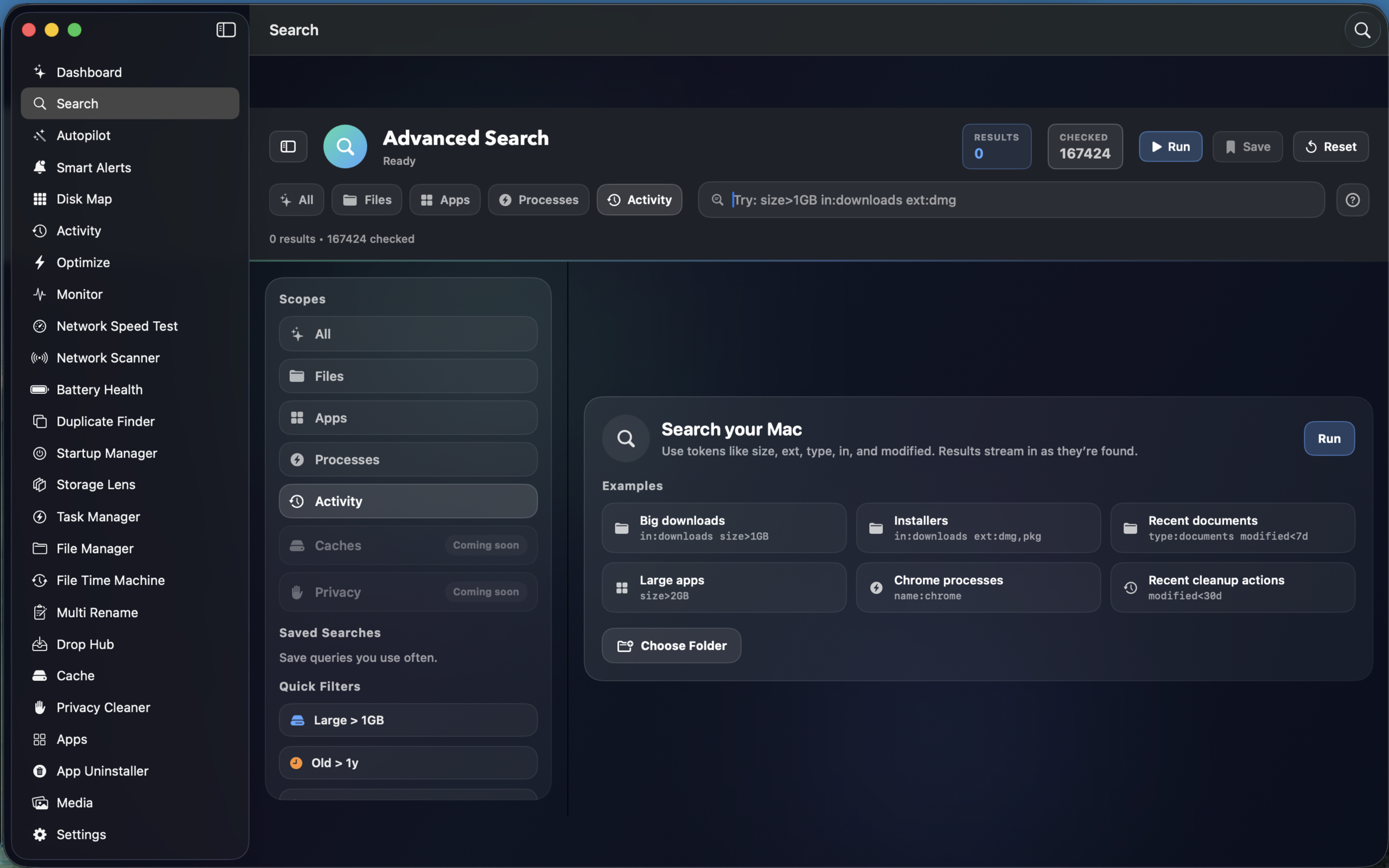Toggle the main sidebar visibility icon
Viewport: 1389px width, 868px height.
pos(226,30)
